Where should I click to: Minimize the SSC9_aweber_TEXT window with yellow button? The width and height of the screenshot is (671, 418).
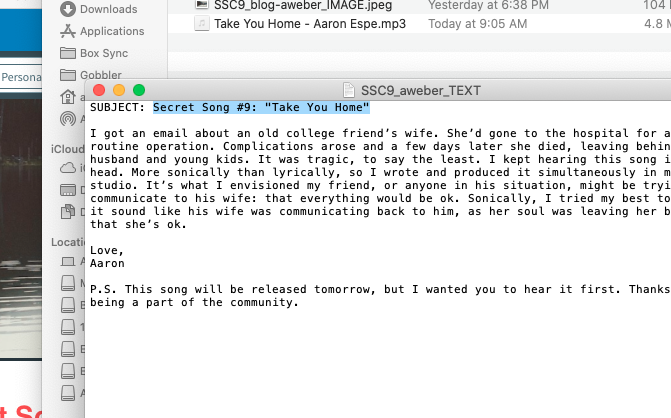click(119, 90)
